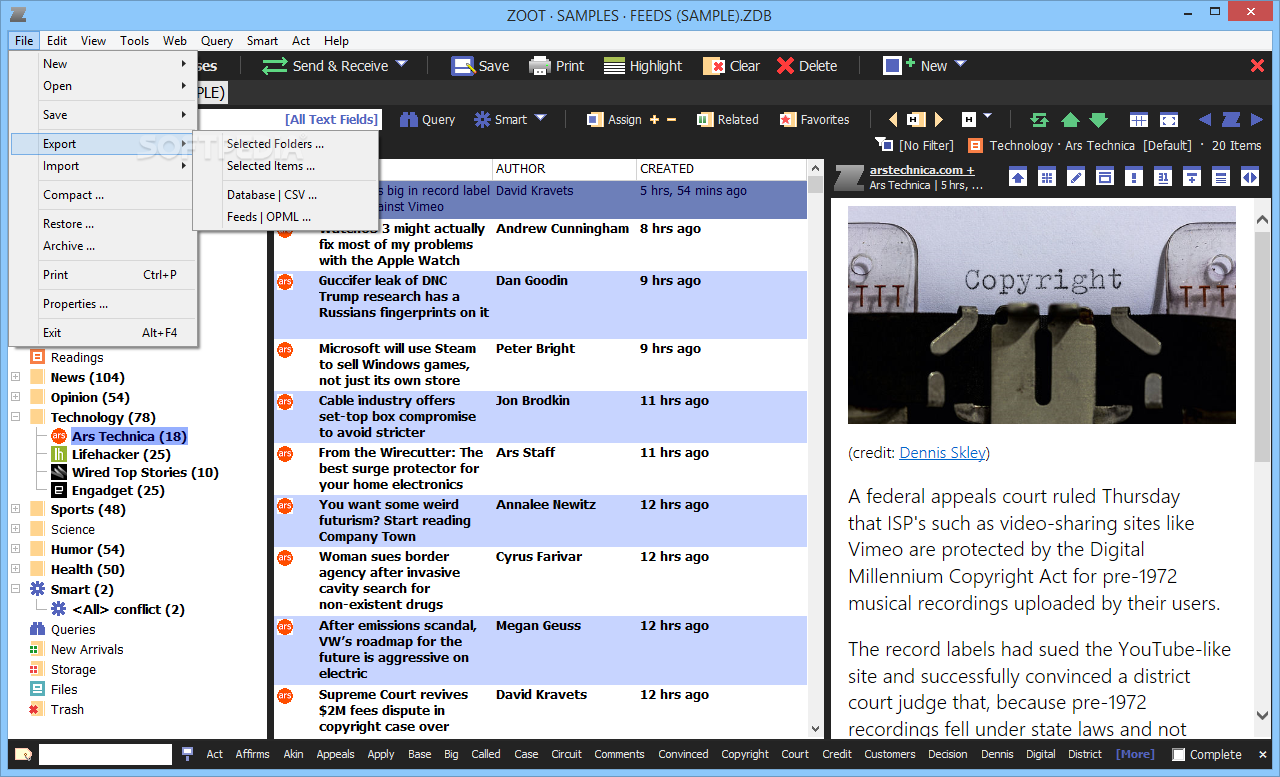Open the Send & Receive dropdown arrow
Viewport: 1280px width, 777px height.
click(401, 64)
